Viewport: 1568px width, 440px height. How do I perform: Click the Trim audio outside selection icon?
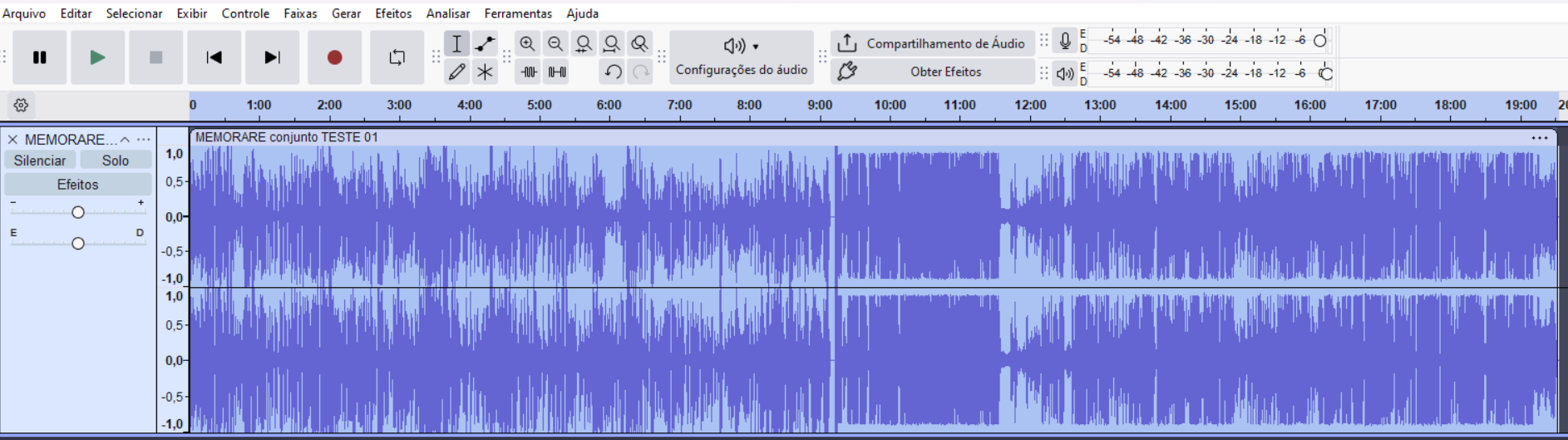529,72
